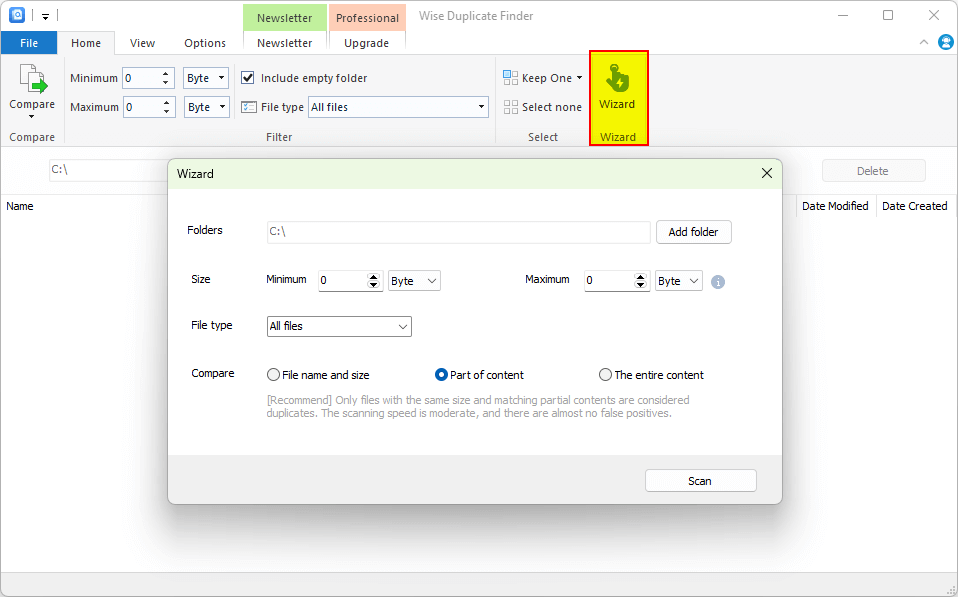Viewport: 958px width, 597px height.
Task: Select The entire content compare option
Action: pos(605,375)
